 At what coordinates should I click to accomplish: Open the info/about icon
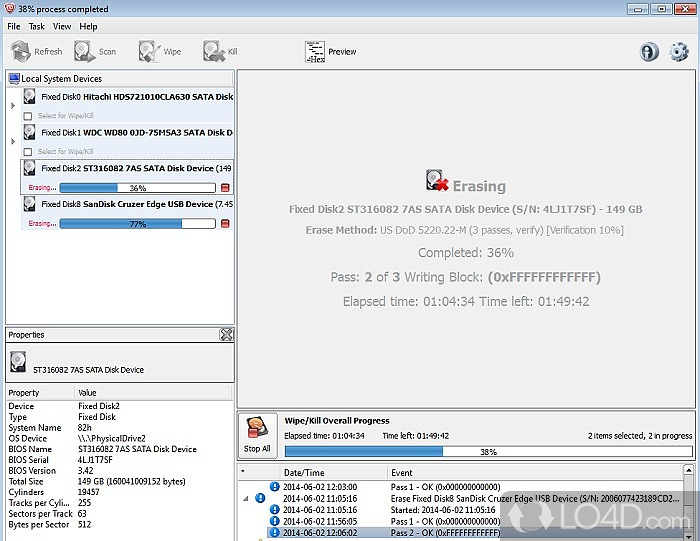[648, 52]
